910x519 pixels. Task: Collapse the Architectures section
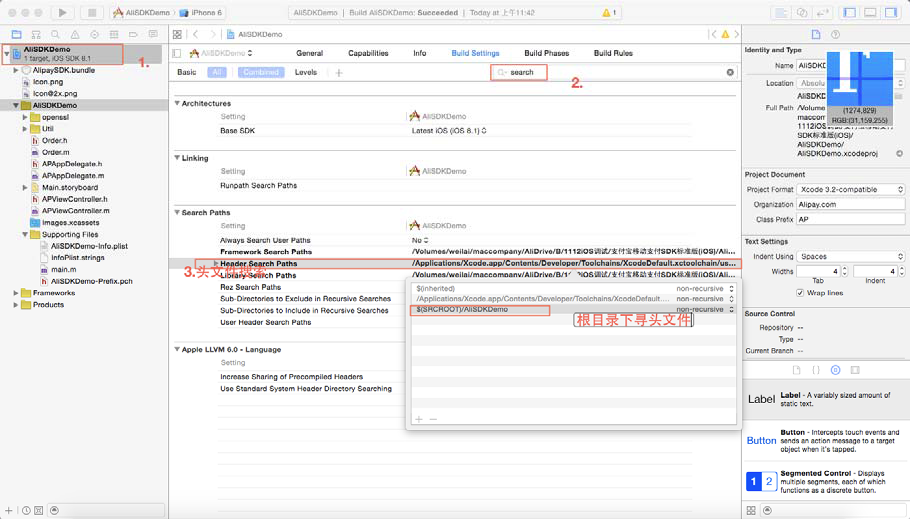click(177, 103)
